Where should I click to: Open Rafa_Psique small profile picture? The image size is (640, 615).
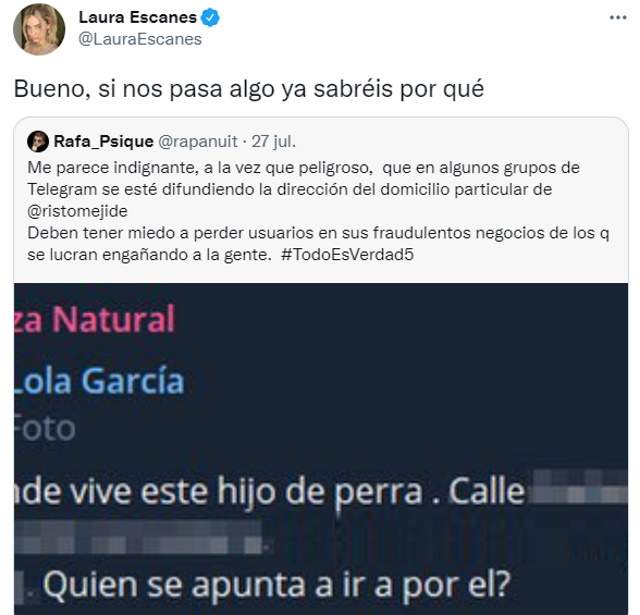(38, 142)
